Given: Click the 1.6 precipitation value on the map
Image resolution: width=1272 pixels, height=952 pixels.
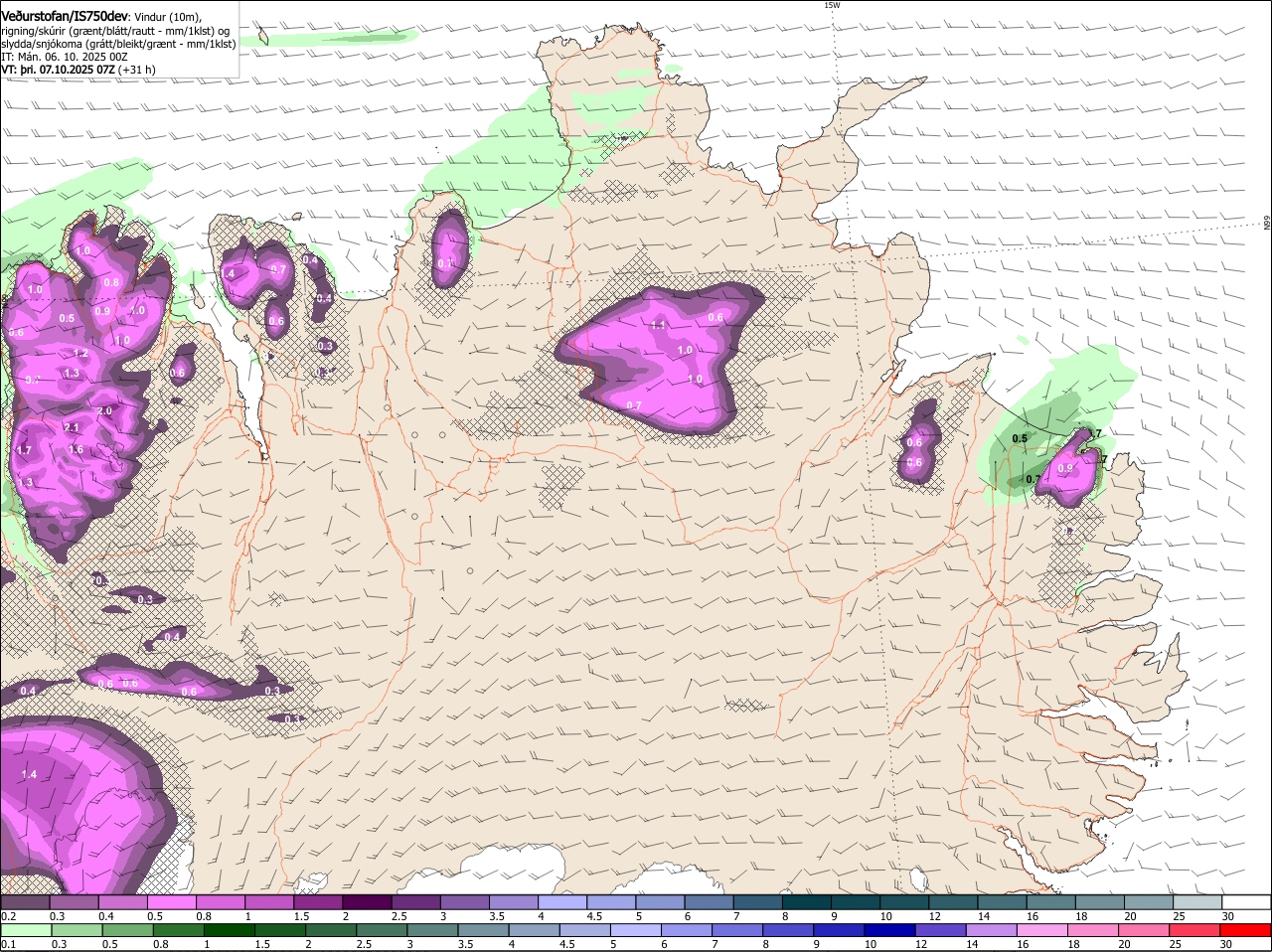Looking at the screenshot, I should 76,450.
